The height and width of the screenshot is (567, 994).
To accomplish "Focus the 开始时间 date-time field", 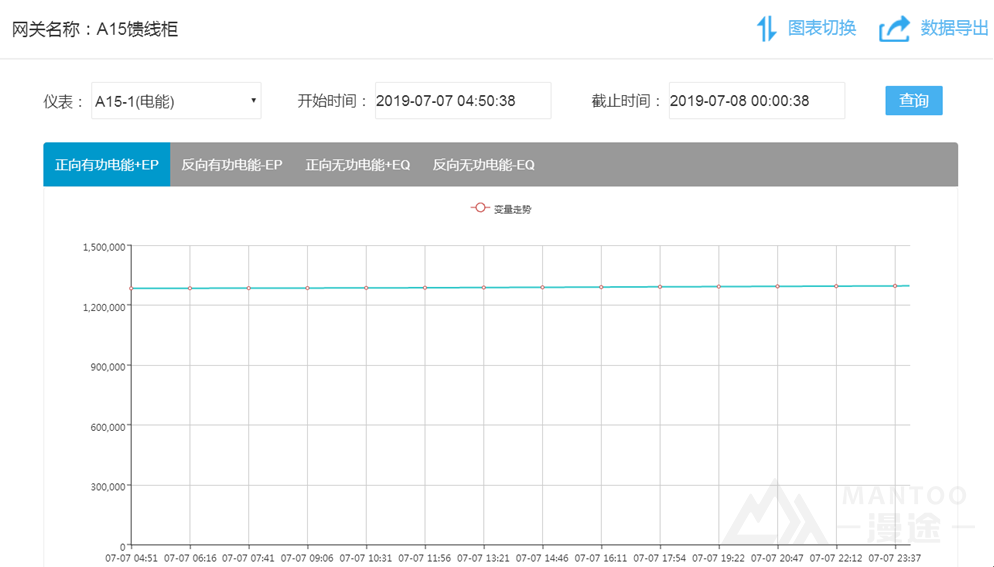I will [463, 101].
